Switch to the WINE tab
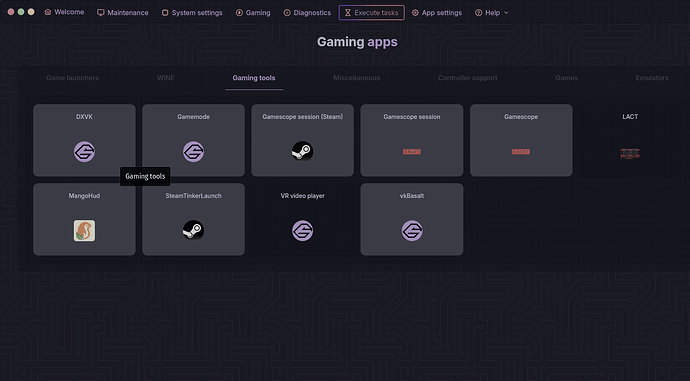This screenshot has width=690, height=381. (x=165, y=78)
